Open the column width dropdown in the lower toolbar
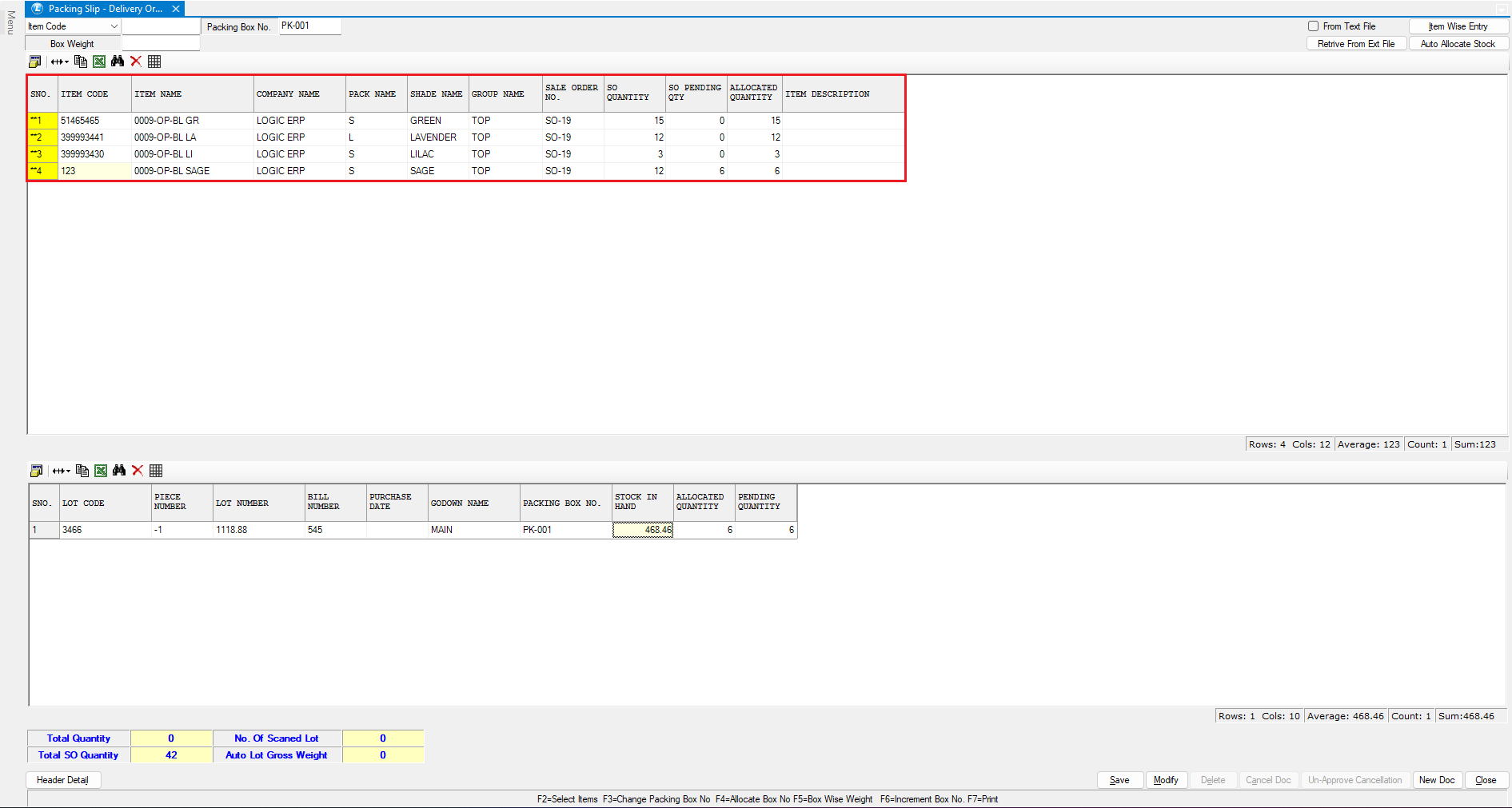 tap(62, 471)
